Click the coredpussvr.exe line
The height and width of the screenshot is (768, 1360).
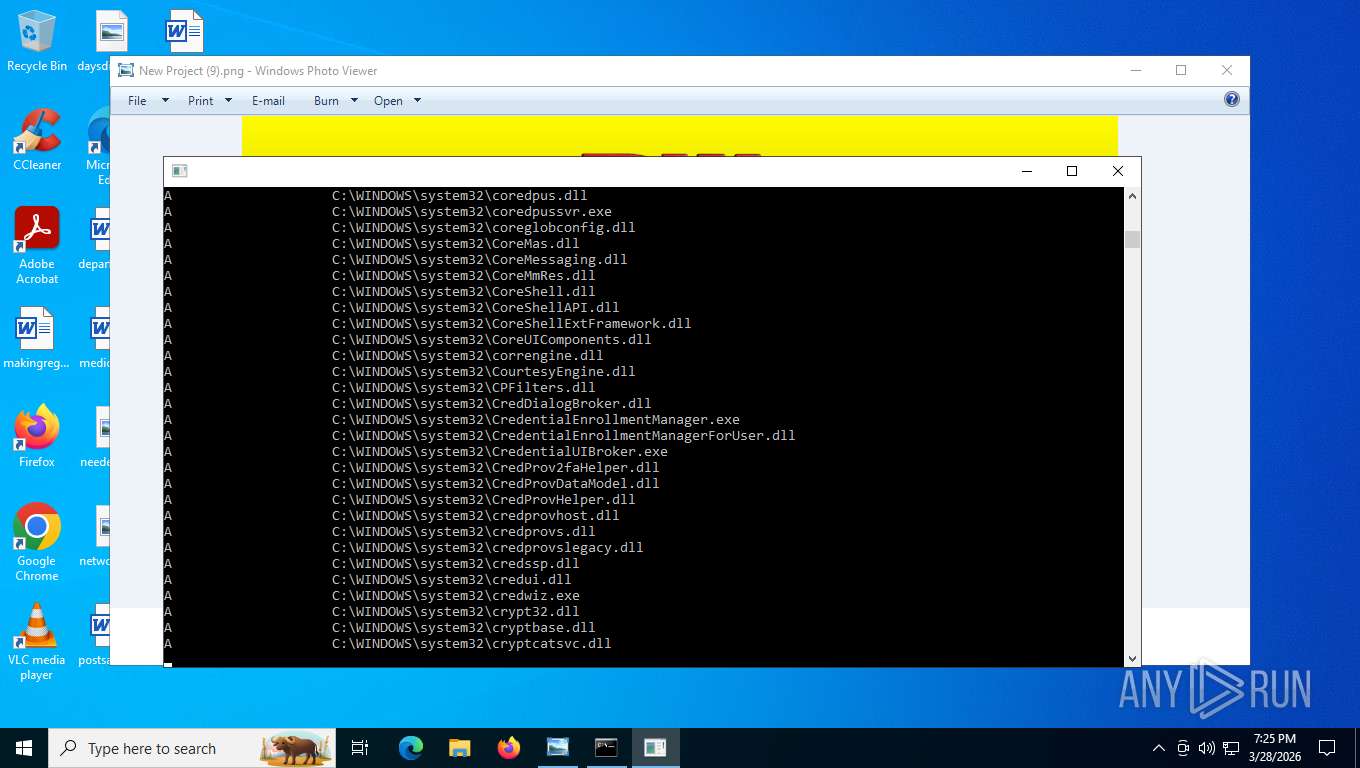(x=472, y=212)
